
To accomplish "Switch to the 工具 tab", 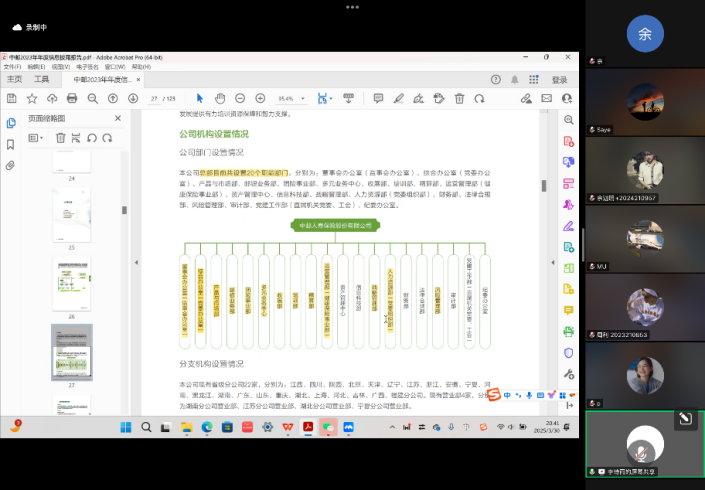I will coord(42,79).
